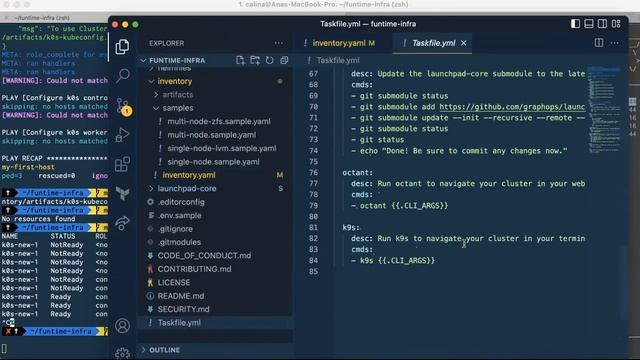Click 'PLAY RECAP' line in terminal
Screen dimensions: 640x360
(55, 158)
